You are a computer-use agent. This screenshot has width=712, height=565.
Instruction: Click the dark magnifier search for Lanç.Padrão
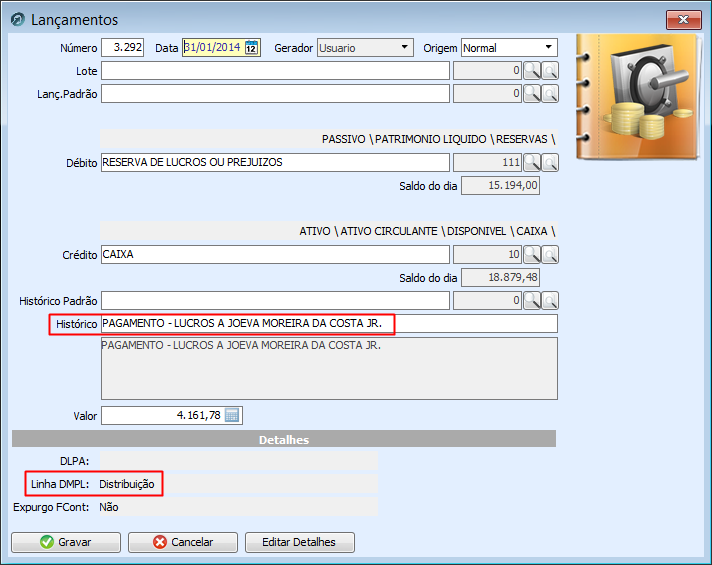point(532,94)
